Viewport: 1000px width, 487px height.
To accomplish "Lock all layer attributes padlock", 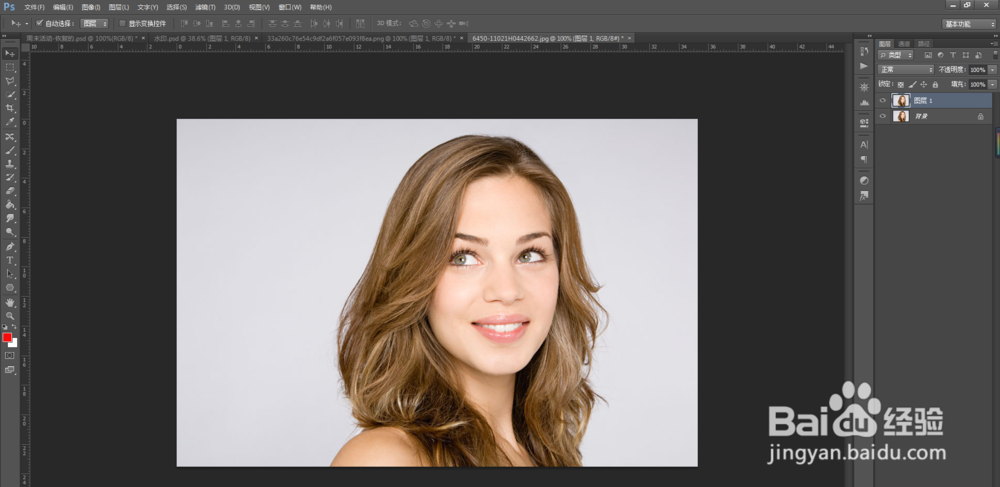I will (x=936, y=84).
